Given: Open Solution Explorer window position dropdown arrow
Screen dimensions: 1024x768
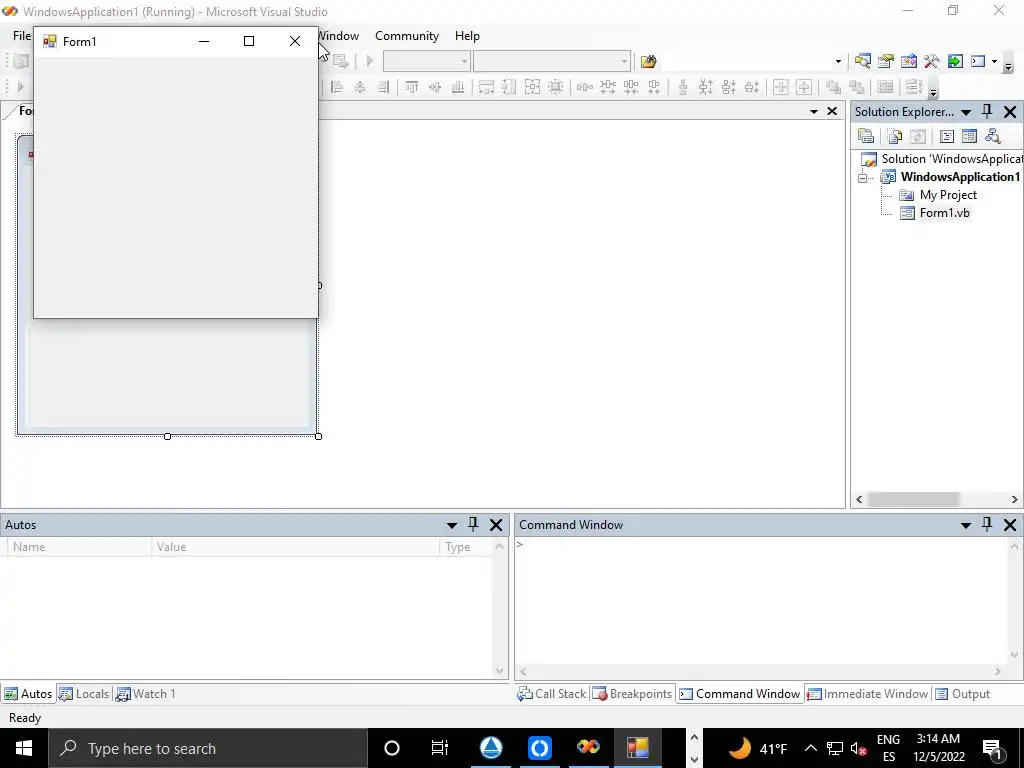Looking at the screenshot, I should 966,112.
